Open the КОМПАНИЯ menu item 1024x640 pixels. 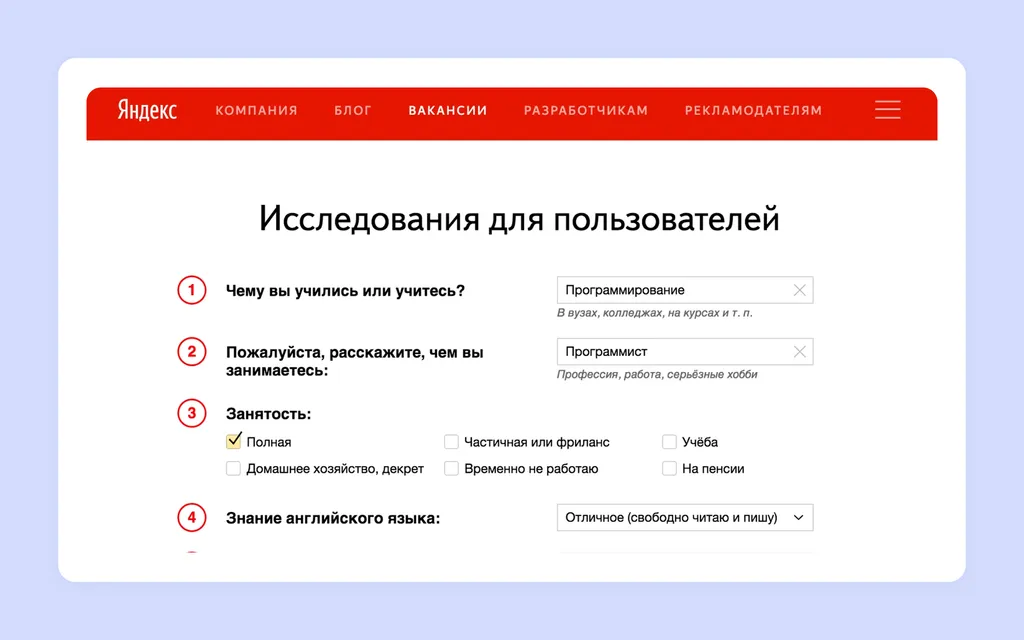click(x=256, y=110)
